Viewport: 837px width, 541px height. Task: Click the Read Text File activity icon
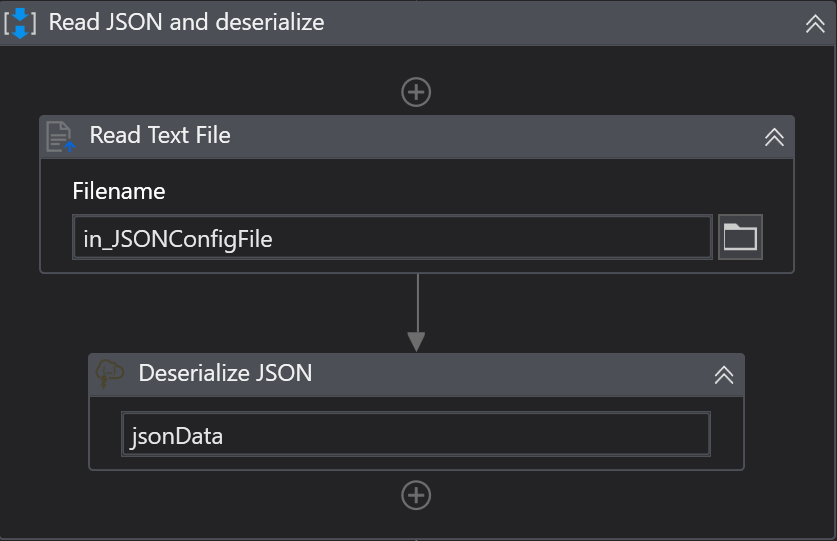coord(62,136)
